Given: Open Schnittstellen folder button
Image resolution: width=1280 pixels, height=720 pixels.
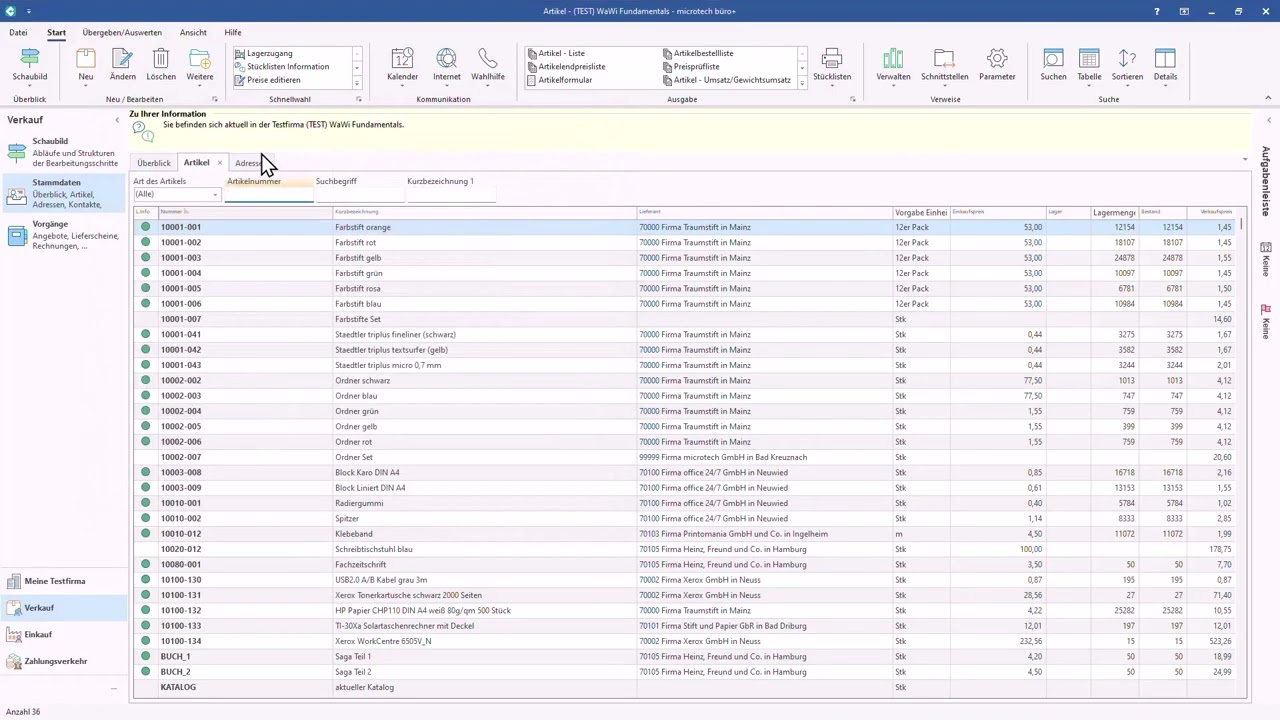Looking at the screenshot, I should (x=945, y=66).
